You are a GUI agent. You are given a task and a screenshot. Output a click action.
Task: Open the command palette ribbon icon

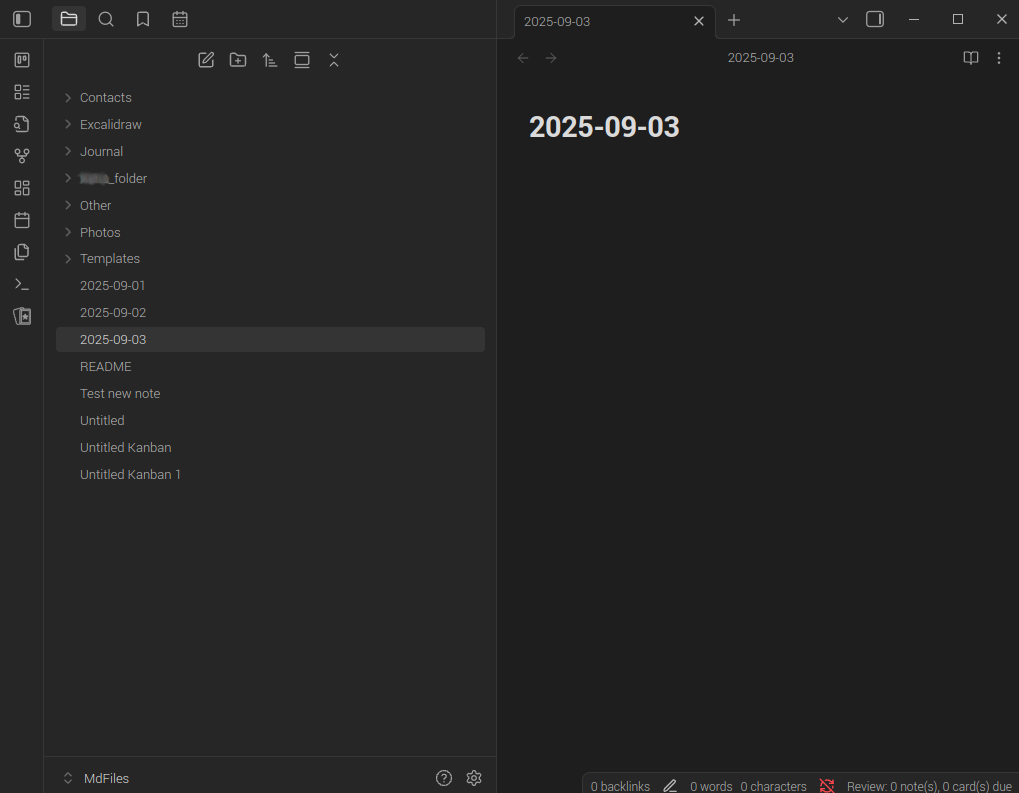(x=22, y=284)
